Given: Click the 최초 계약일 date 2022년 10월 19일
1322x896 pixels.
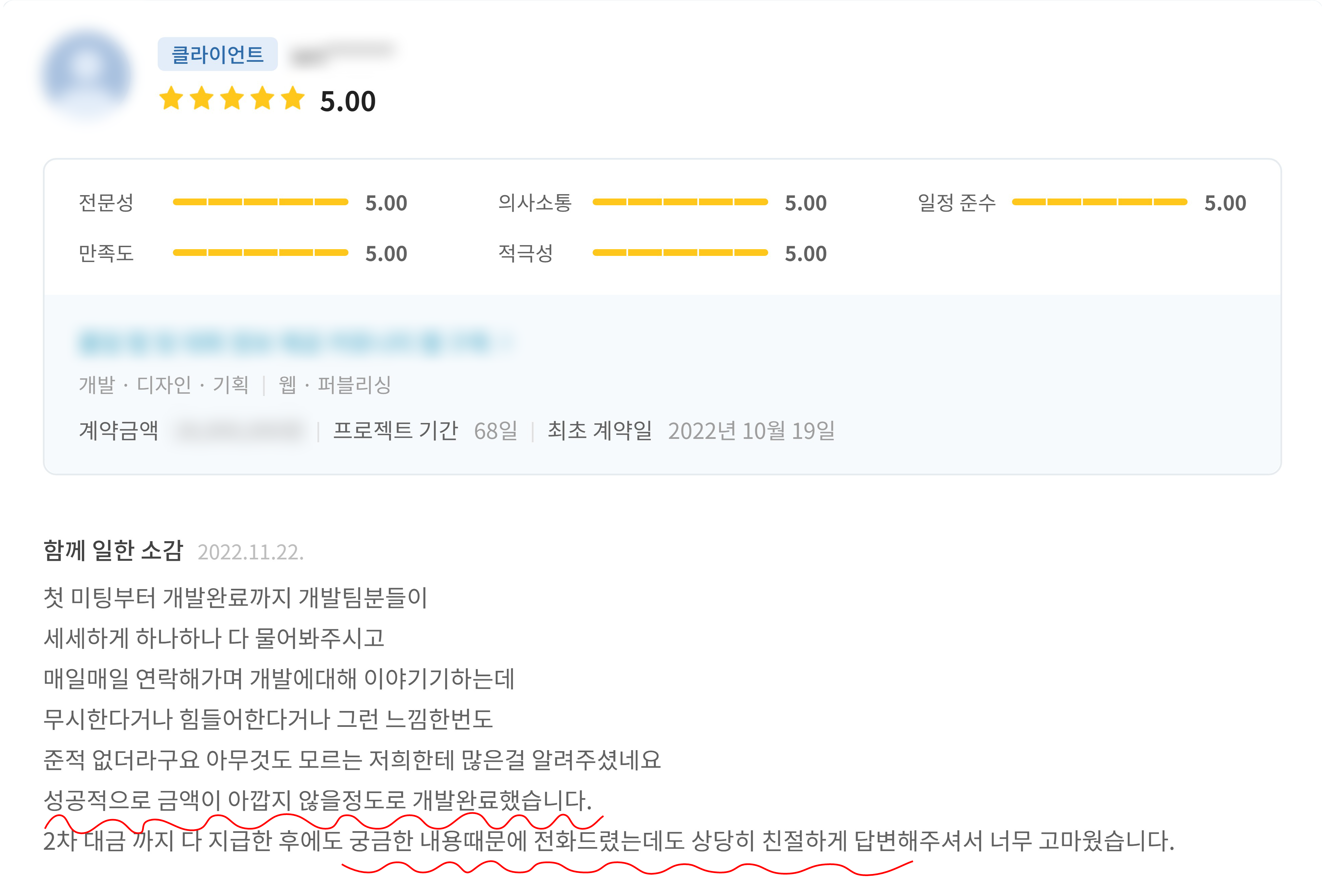Looking at the screenshot, I should point(751,431).
